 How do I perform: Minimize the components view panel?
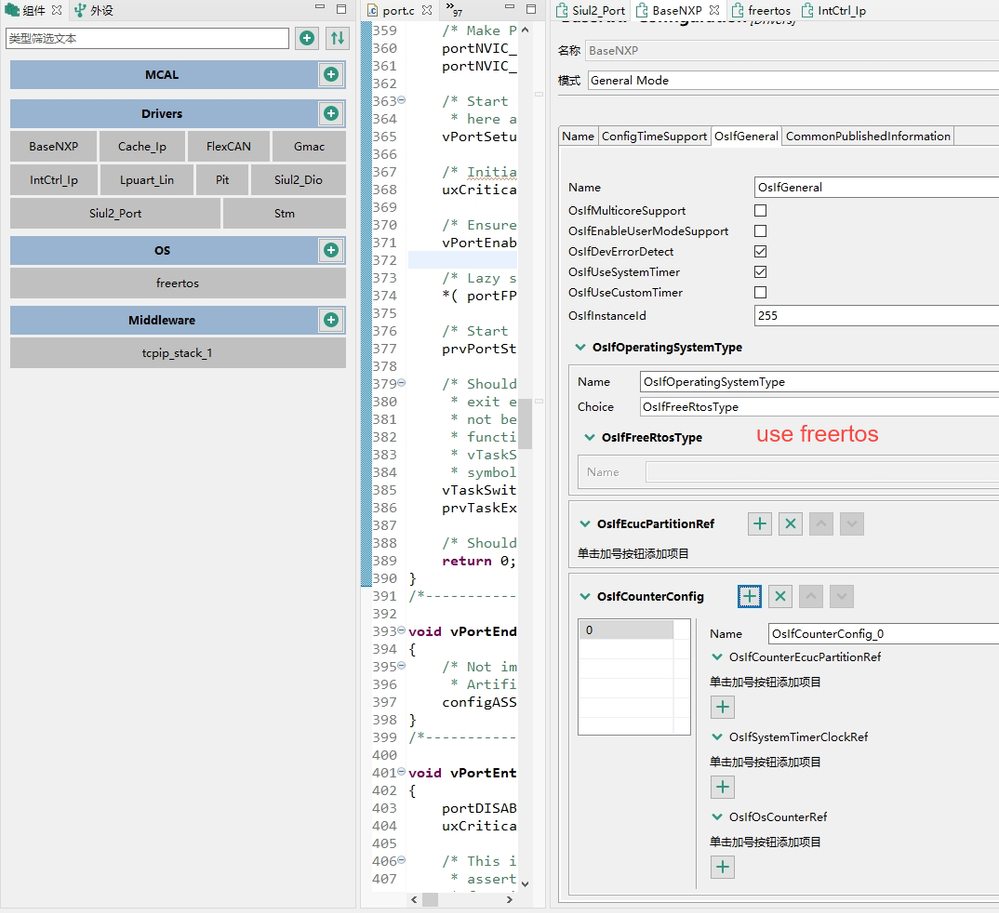pyautogui.click(x=320, y=8)
